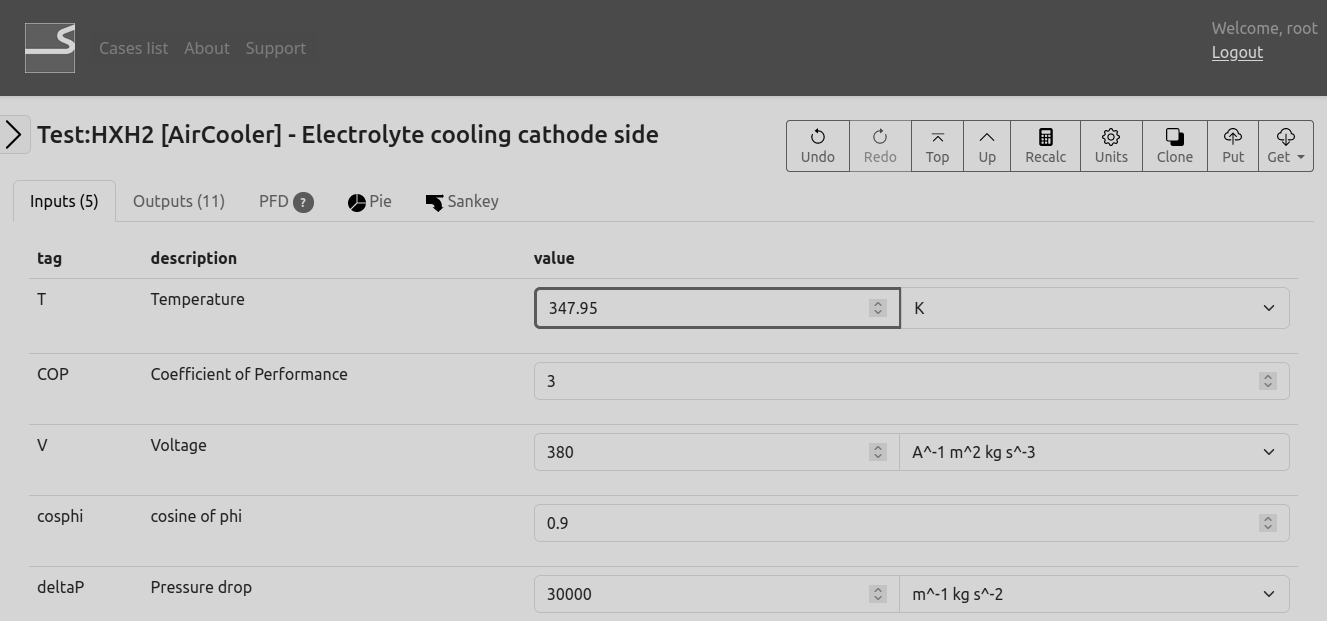The image size is (1327, 621).
Task: Open the Sankey tab
Action: click(x=461, y=201)
